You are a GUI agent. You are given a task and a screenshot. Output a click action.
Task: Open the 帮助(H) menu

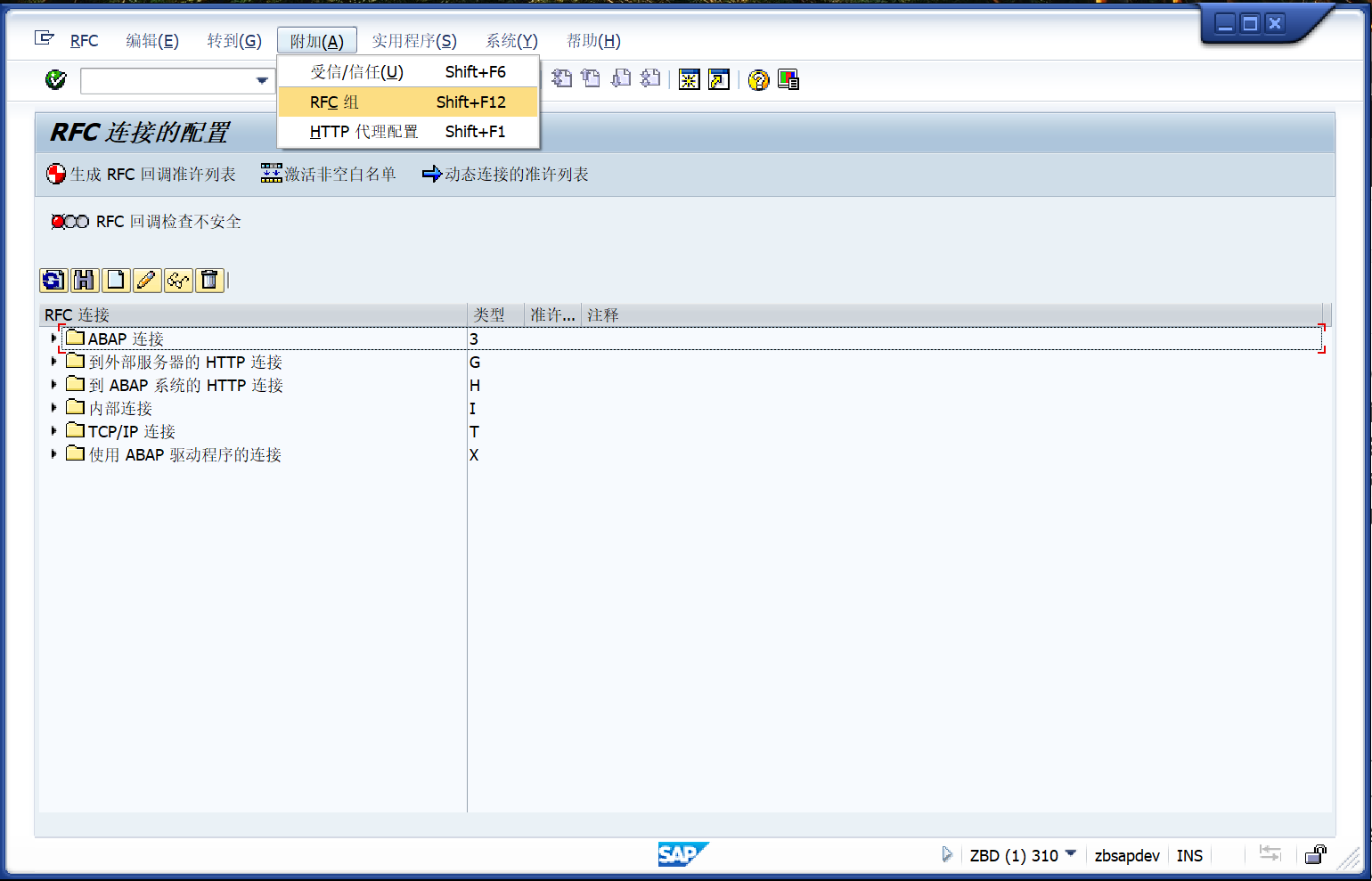[593, 41]
